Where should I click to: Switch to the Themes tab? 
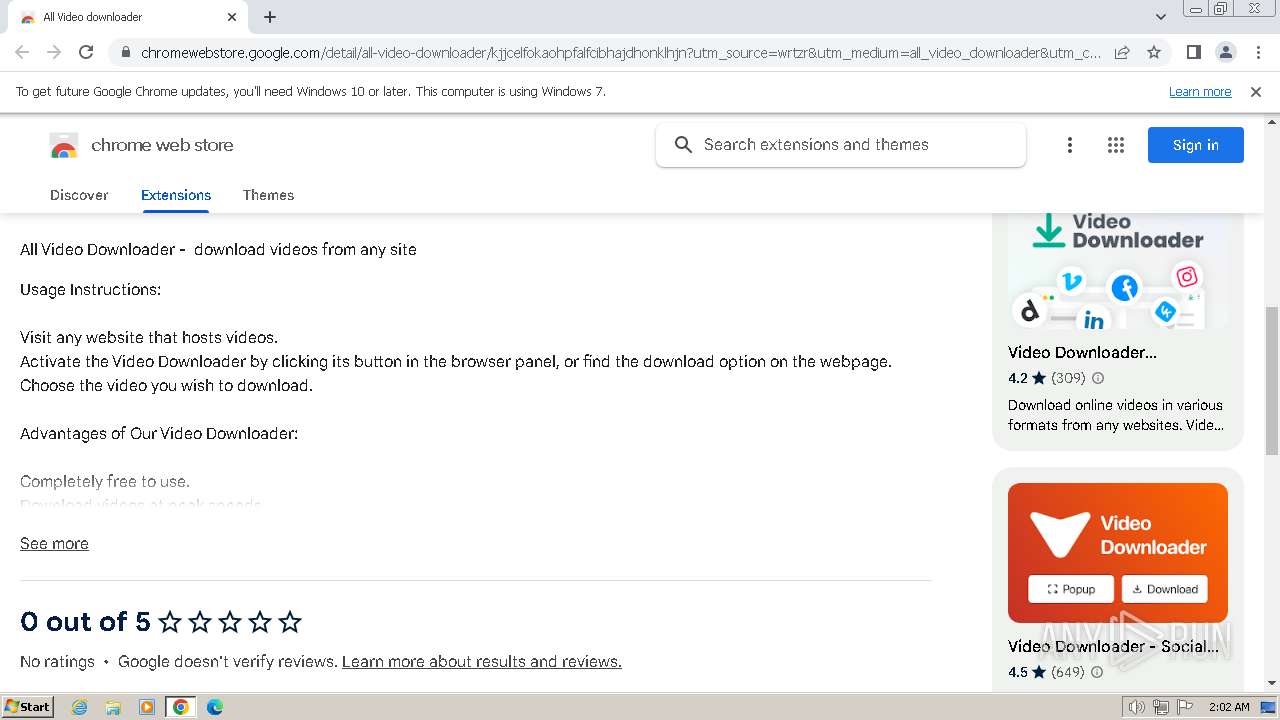(268, 195)
